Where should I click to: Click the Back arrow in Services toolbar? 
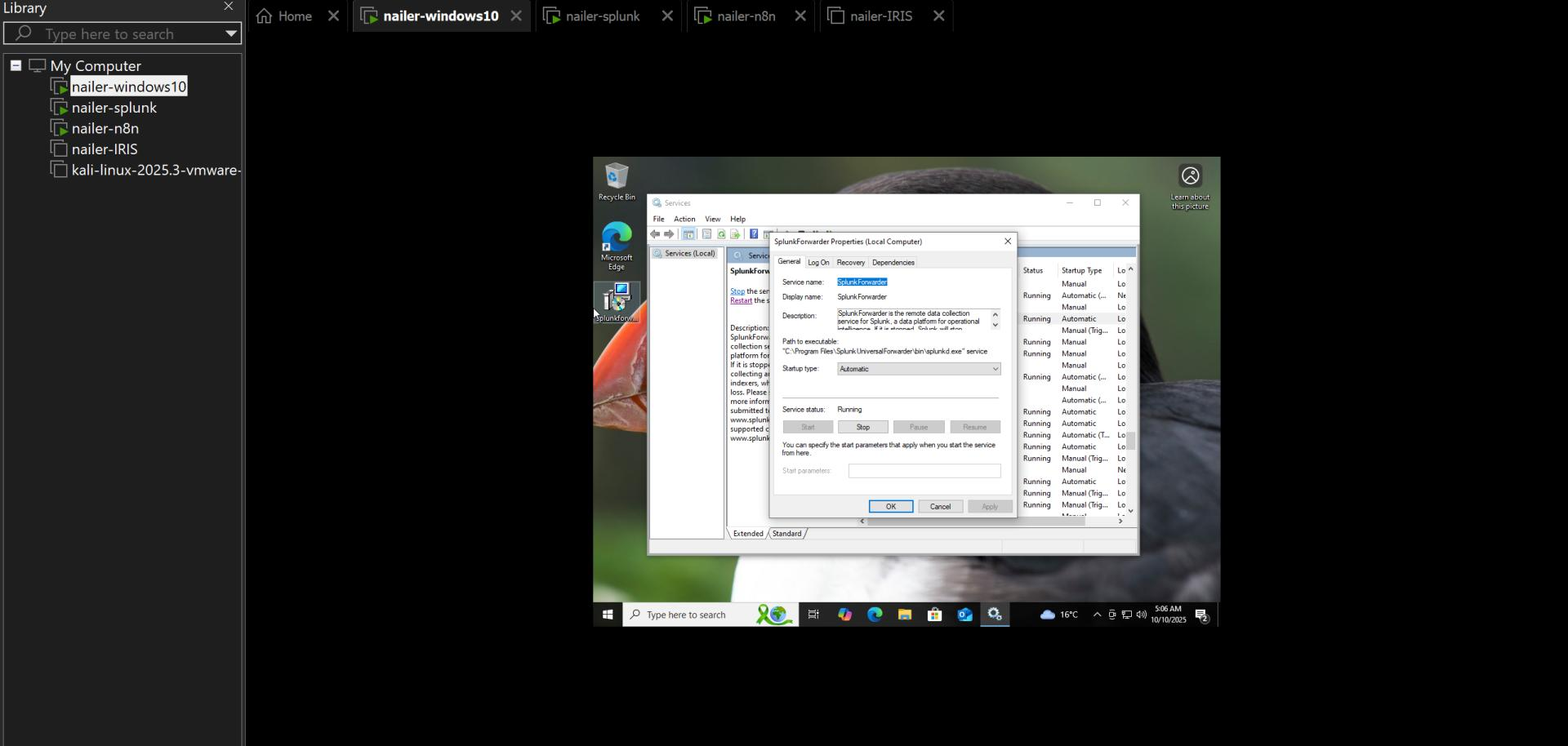point(655,234)
